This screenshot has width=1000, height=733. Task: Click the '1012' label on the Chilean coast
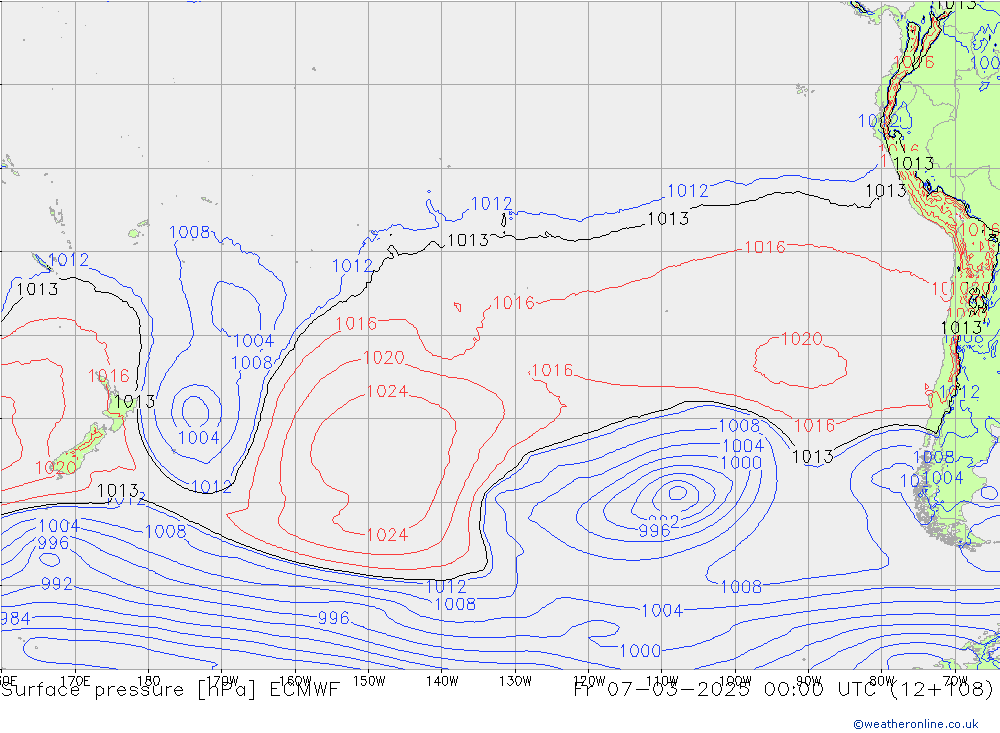tap(959, 392)
